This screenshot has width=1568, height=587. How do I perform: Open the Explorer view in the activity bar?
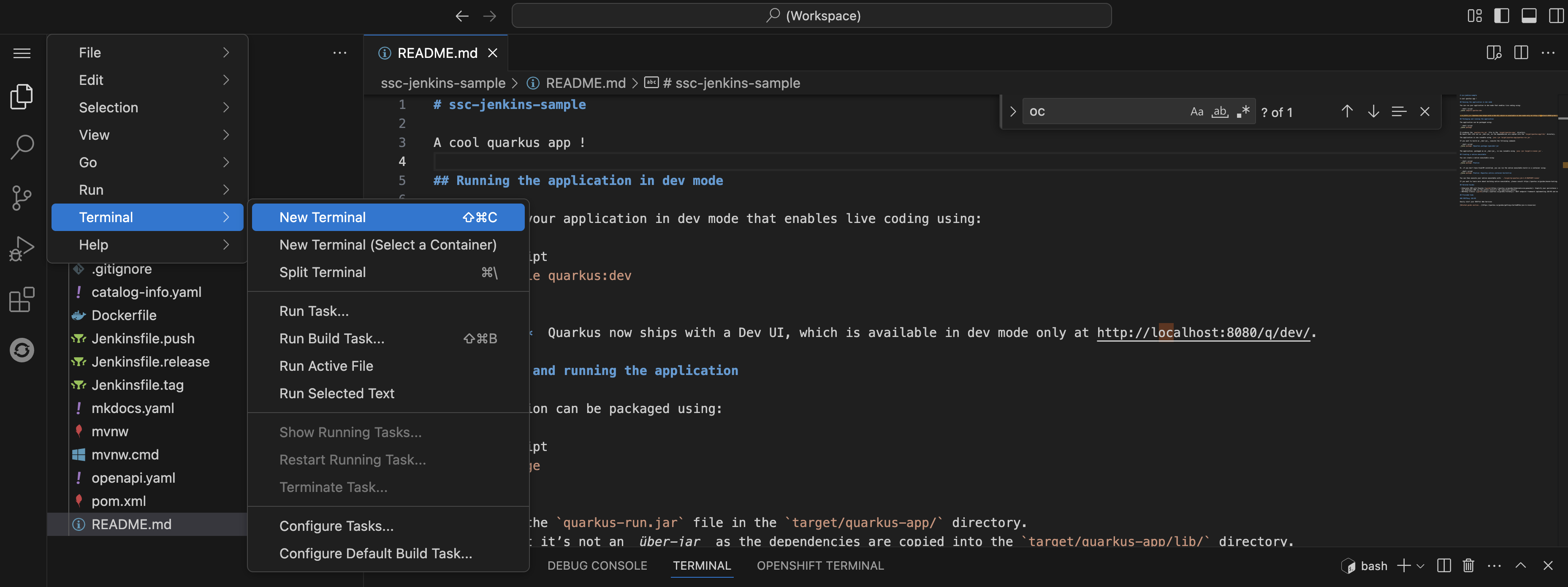point(22,96)
